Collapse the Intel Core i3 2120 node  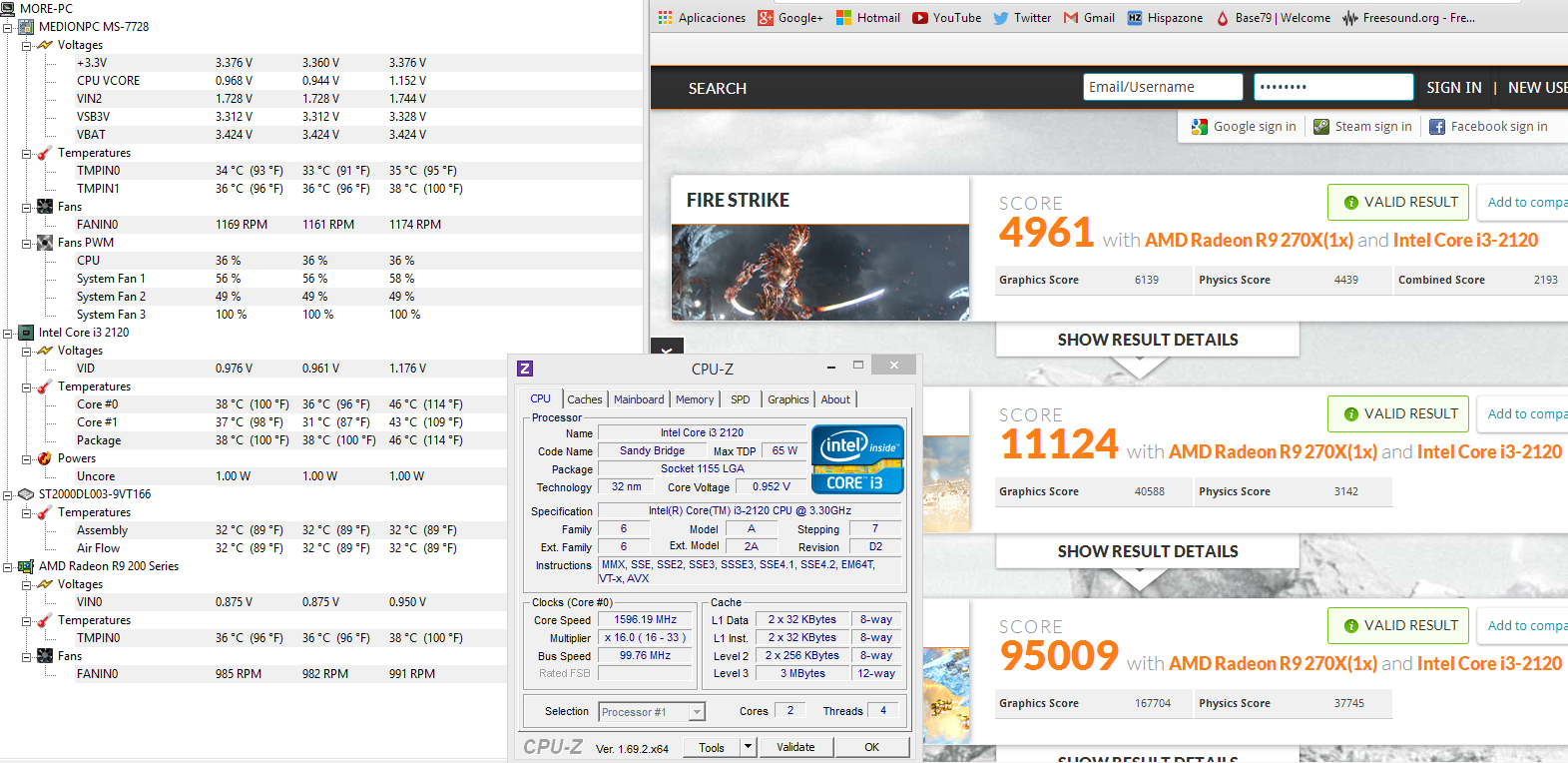(x=8, y=333)
